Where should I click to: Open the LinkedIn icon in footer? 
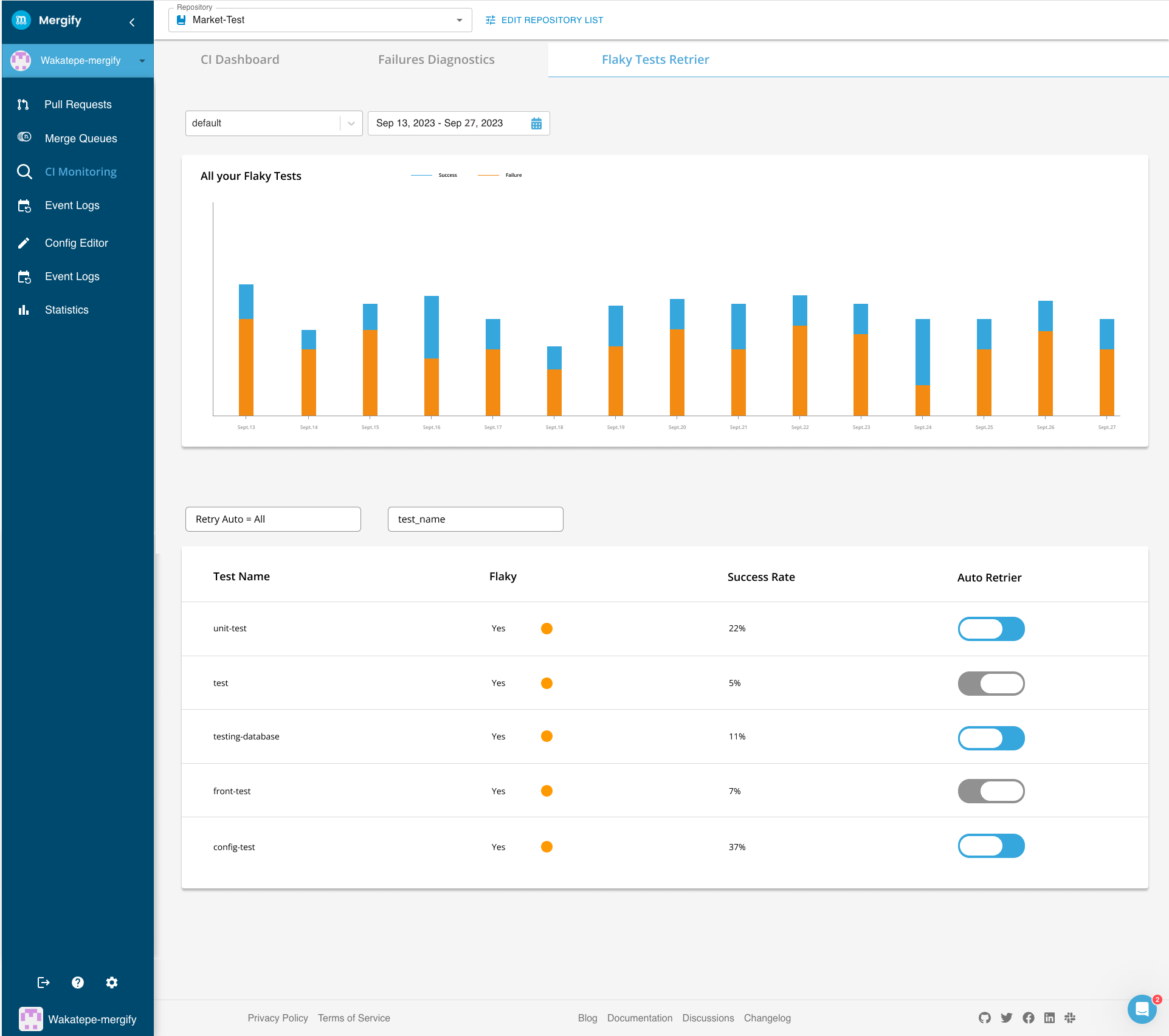[1049, 1018]
